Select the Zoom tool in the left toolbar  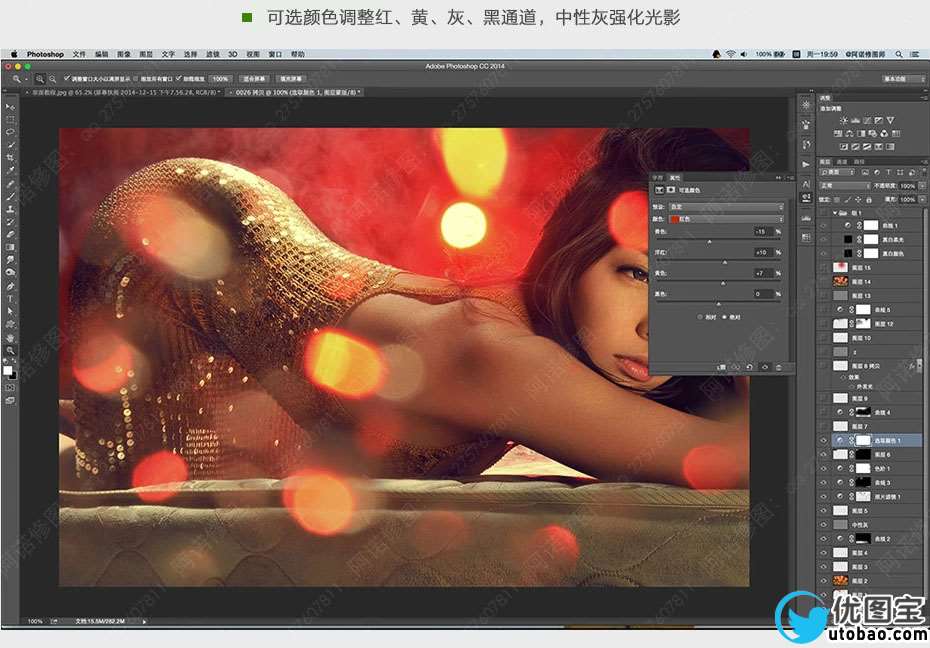(10, 350)
